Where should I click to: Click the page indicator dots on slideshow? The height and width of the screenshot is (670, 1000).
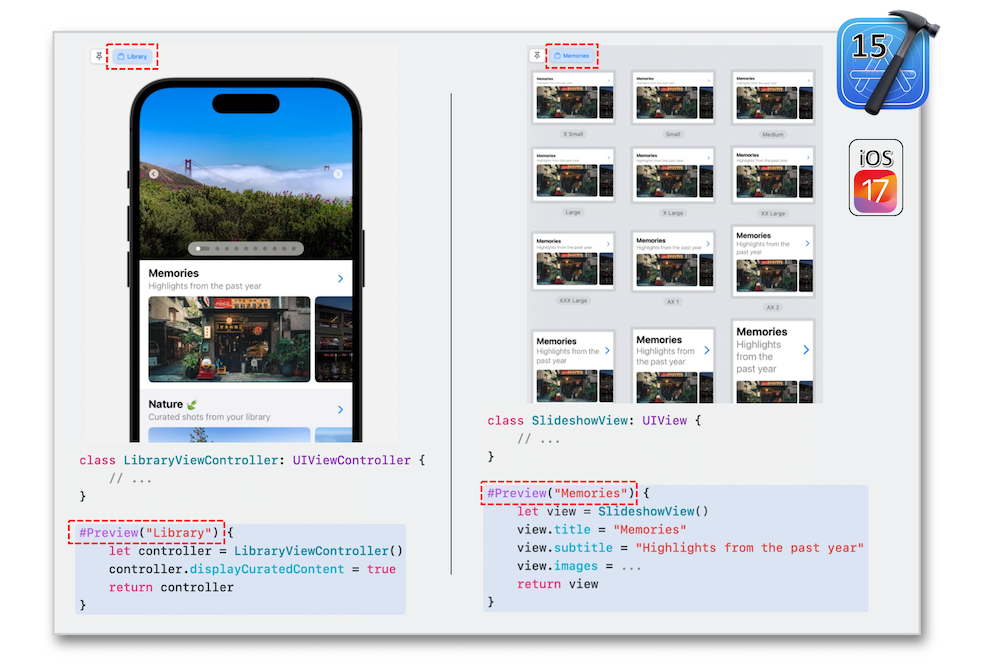[x=246, y=249]
